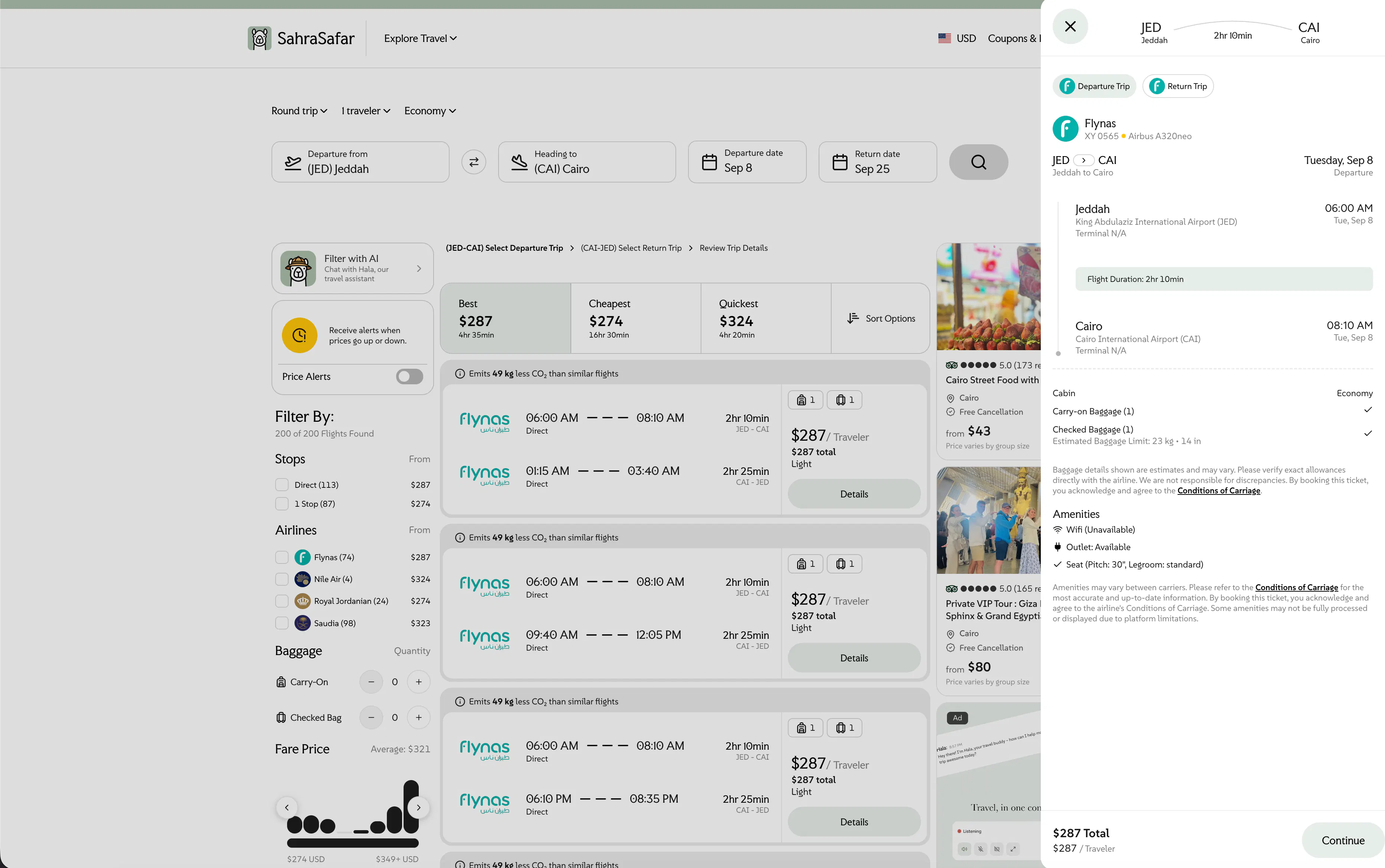Click the swap origin and destination icon

point(474,162)
